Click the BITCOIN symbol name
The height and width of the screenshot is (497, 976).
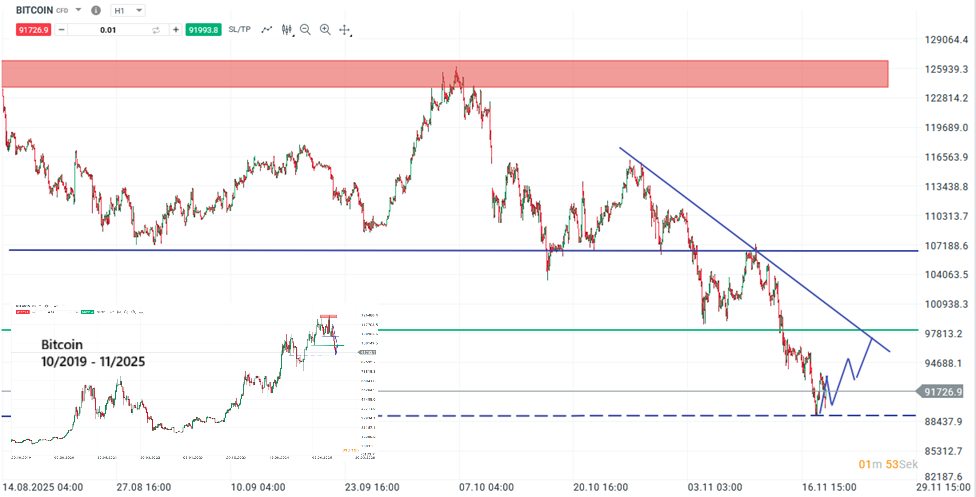click(34, 10)
